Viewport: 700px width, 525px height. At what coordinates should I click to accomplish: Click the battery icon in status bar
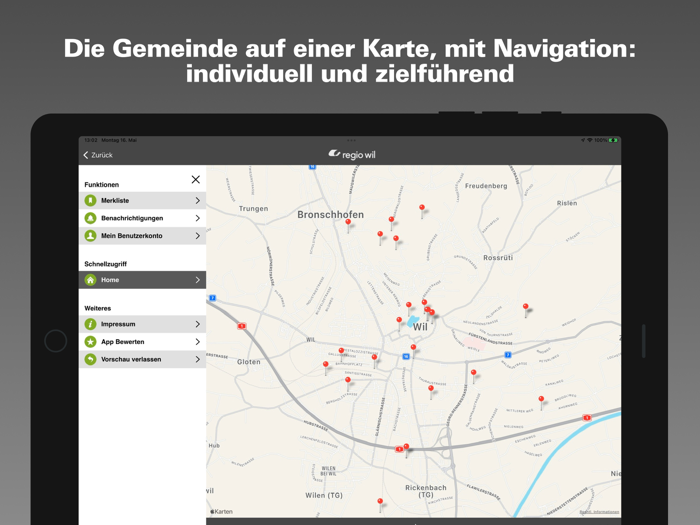613,140
